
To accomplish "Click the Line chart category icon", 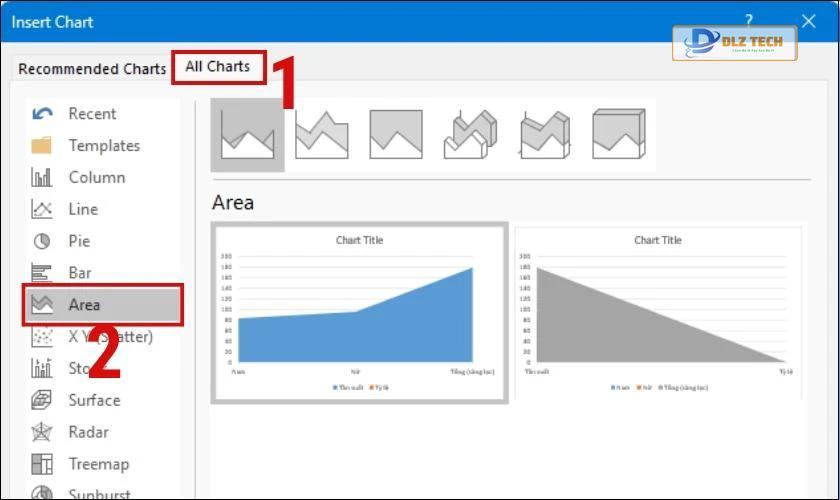I will 42,209.
